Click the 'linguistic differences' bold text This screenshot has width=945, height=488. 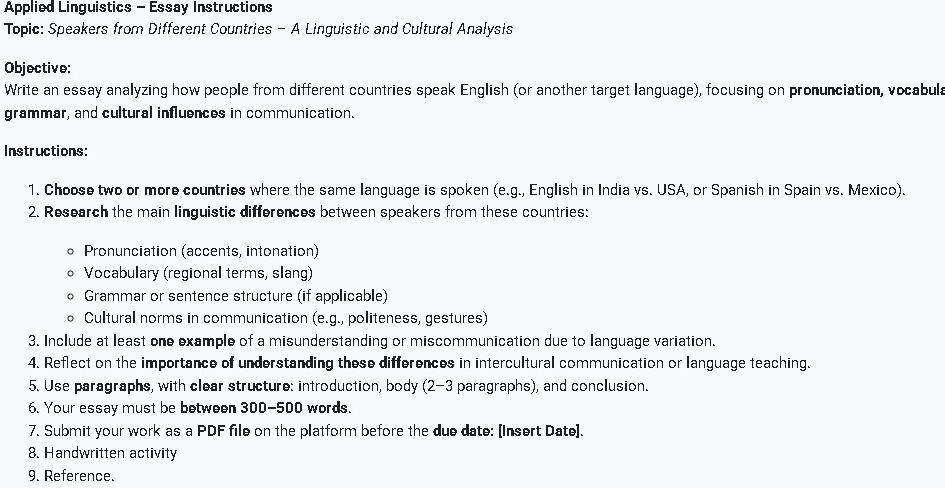pyautogui.click(x=245, y=213)
